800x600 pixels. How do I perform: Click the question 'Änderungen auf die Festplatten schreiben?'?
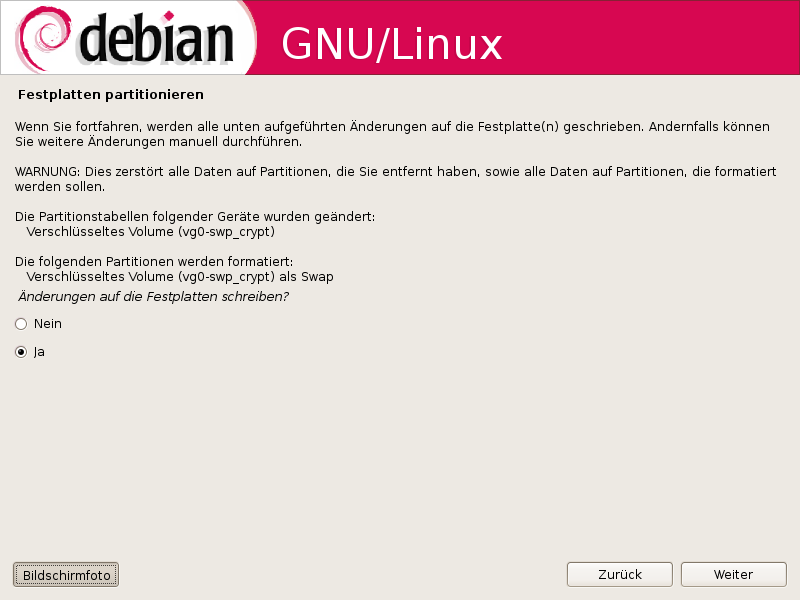[x=154, y=296]
